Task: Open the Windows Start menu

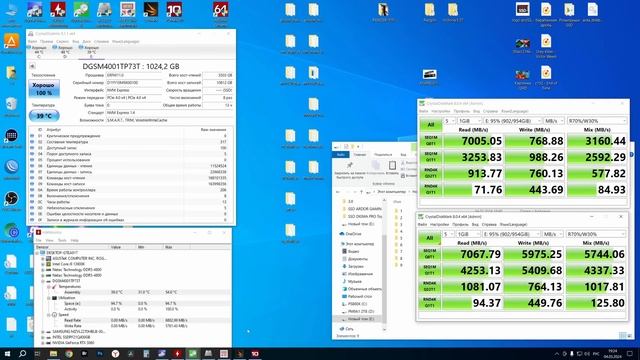Action: pos(7,353)
